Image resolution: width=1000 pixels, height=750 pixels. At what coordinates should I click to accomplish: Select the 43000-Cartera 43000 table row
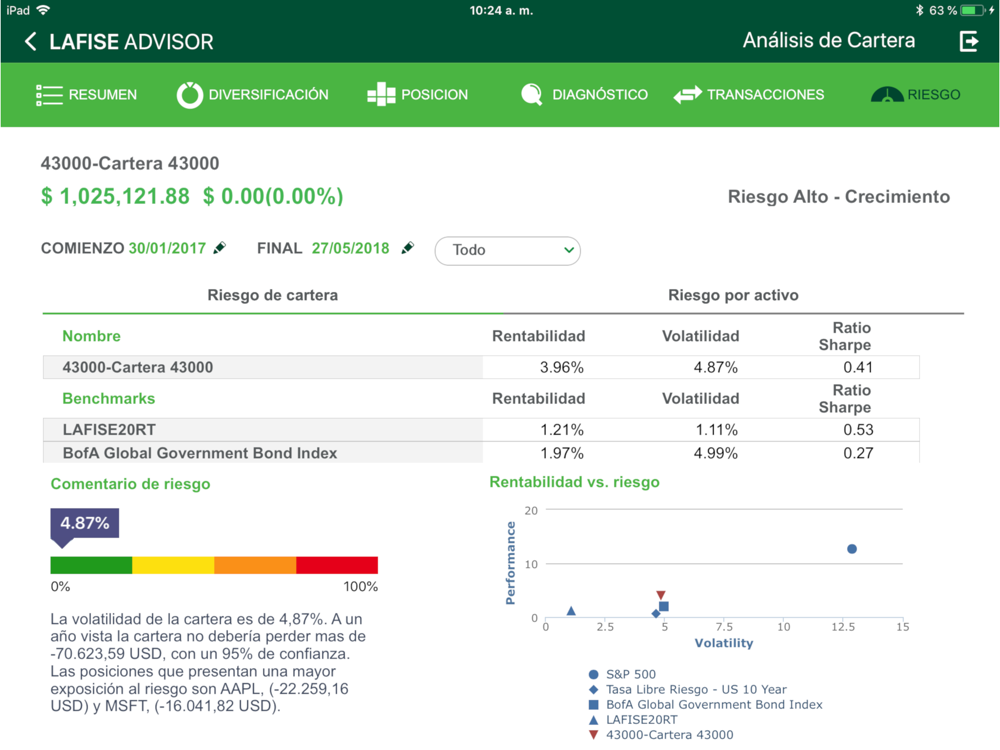pos(481,367)
